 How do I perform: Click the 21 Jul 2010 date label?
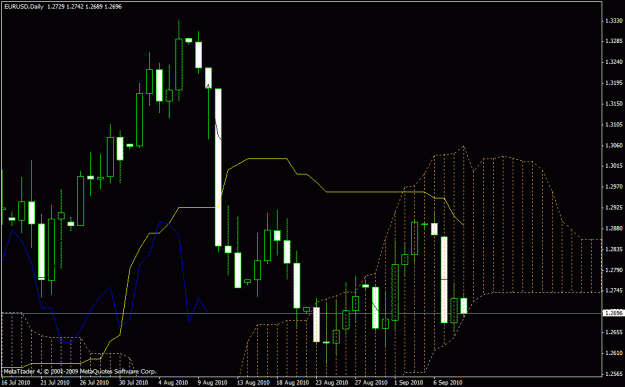[x=55, y=382]
